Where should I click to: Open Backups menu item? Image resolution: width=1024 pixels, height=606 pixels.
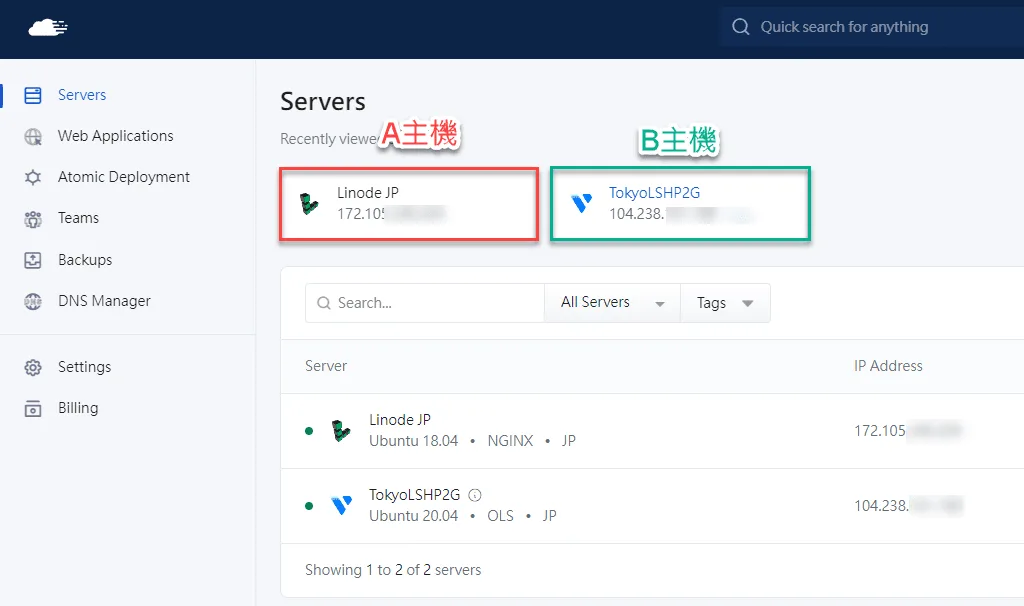point(85,260)
